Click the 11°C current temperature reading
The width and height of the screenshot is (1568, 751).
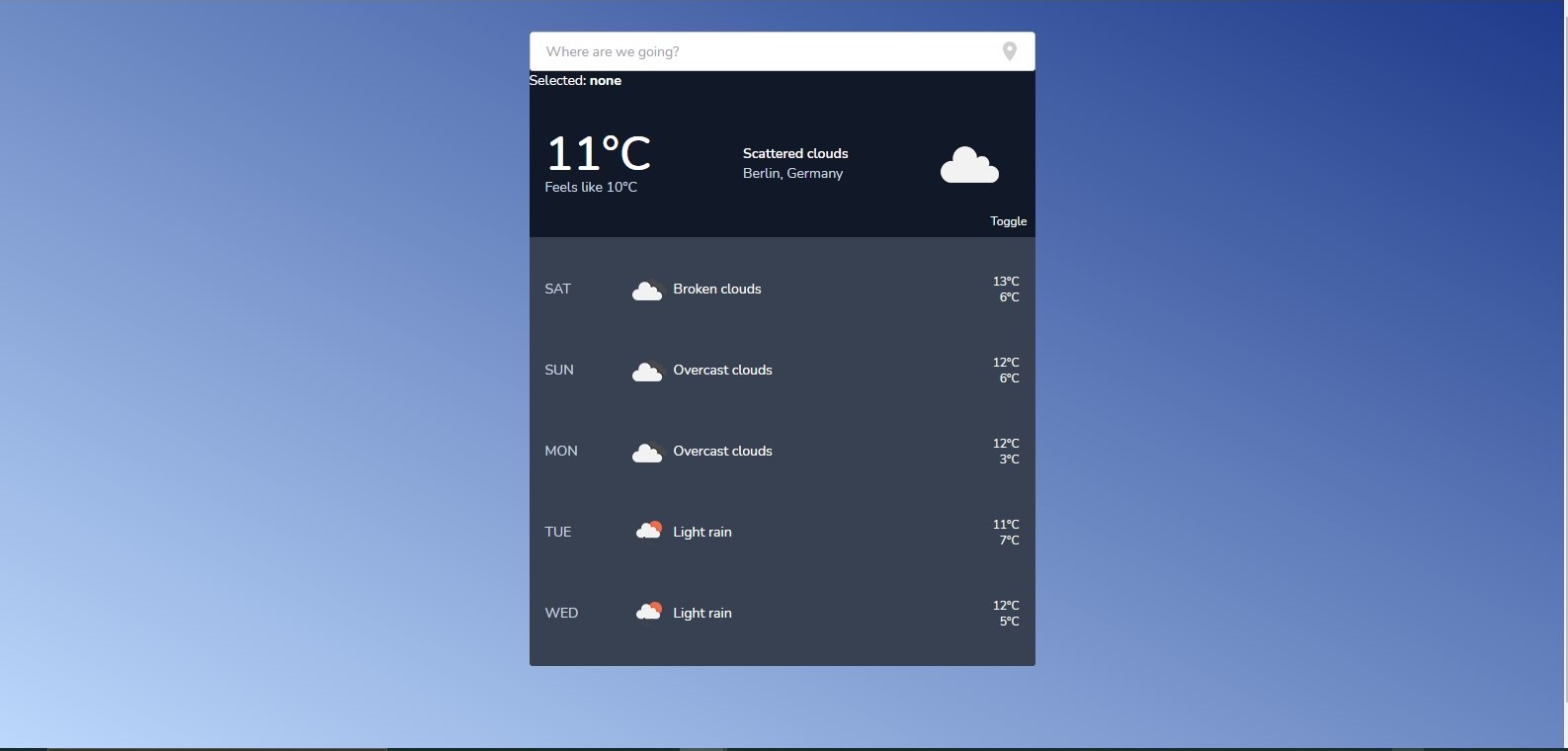pyautogui.click(x=598, y=154)
